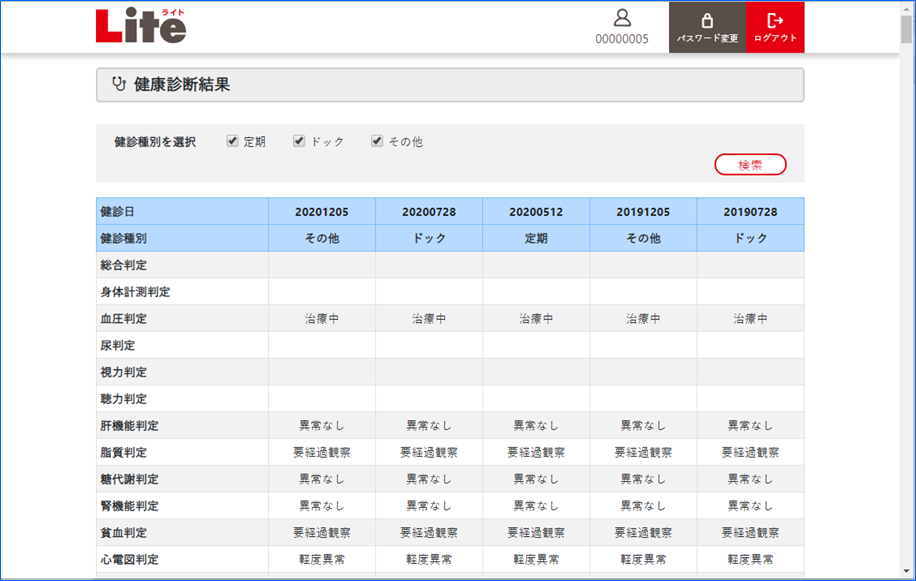Viewport: 916px width, 581px height.
Task: Click 健診種別 row label
Action: click(x=123, y=238)
